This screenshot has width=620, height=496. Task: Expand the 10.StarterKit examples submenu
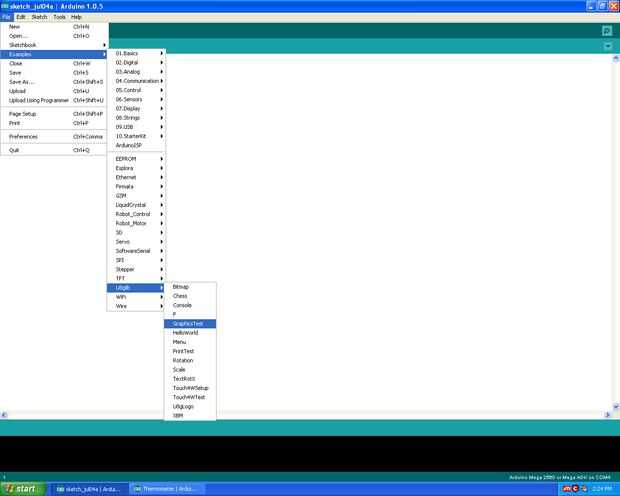(x=136, y=136)
